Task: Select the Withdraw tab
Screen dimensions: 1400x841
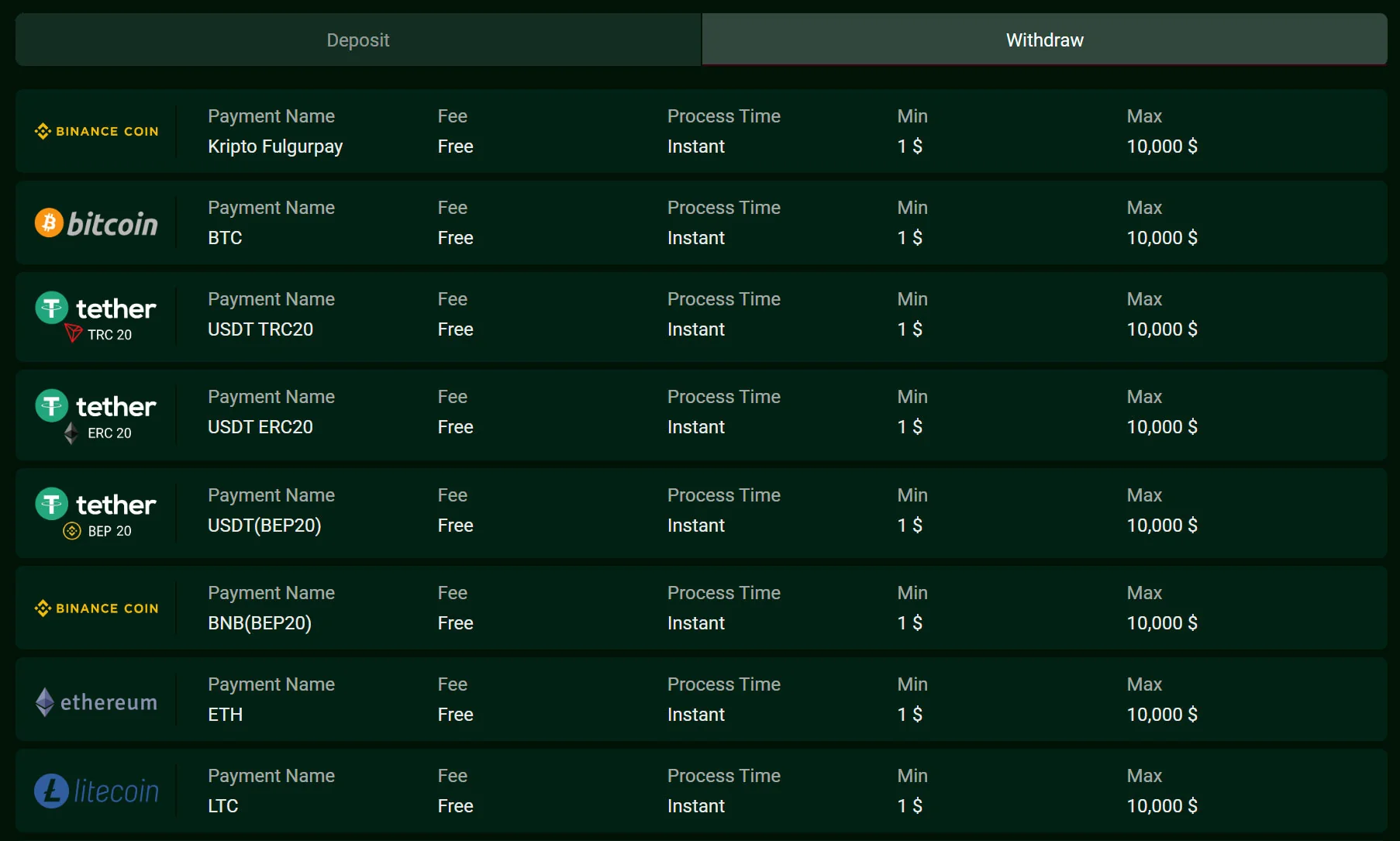Action: coord(1044,40)
